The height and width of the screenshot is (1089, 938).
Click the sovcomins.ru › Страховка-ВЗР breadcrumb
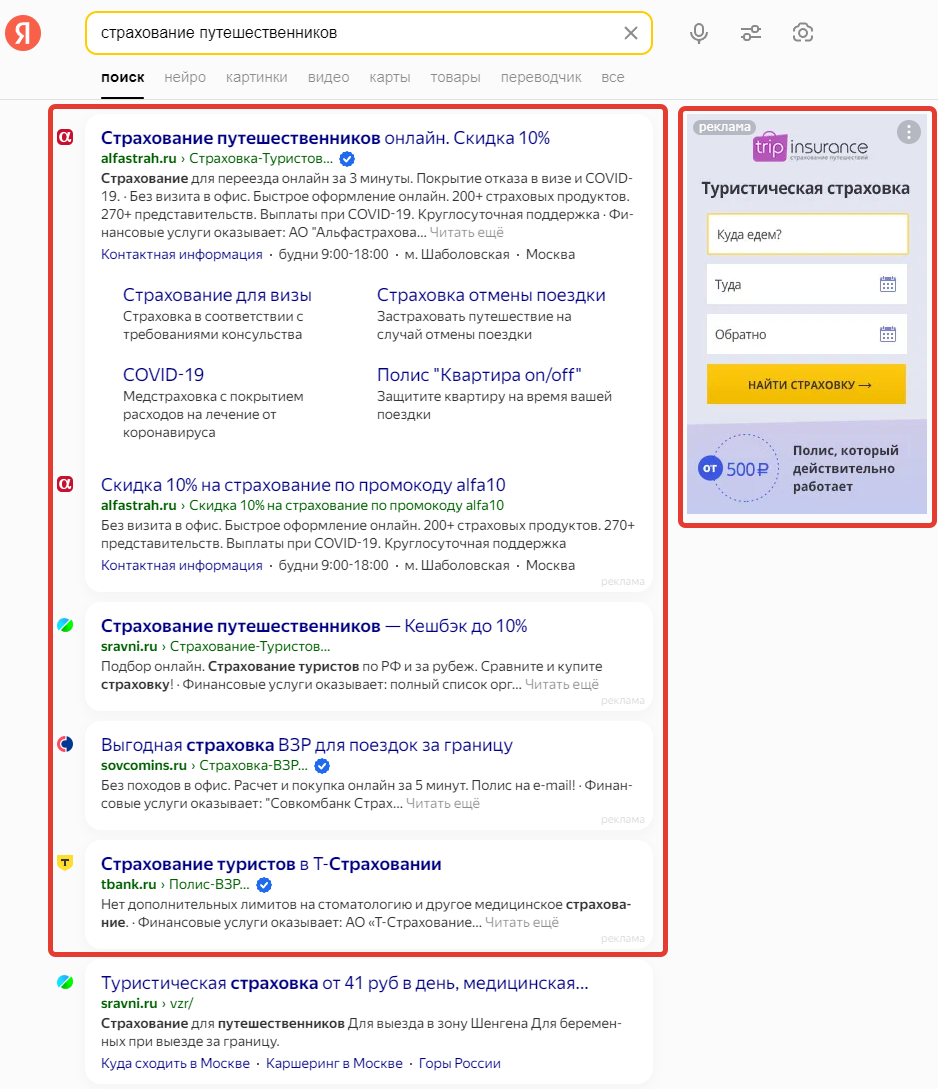pos(204,765)
